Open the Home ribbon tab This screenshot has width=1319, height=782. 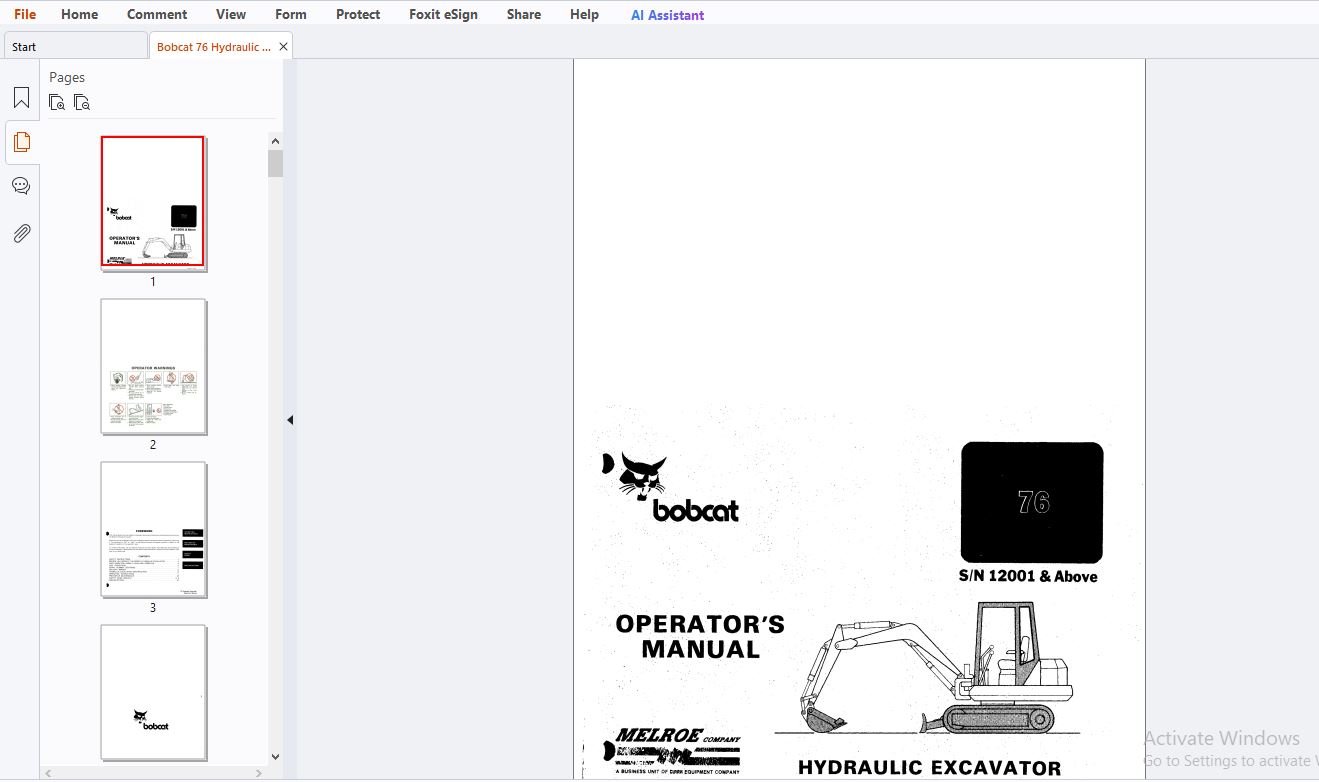pos(79,14)
